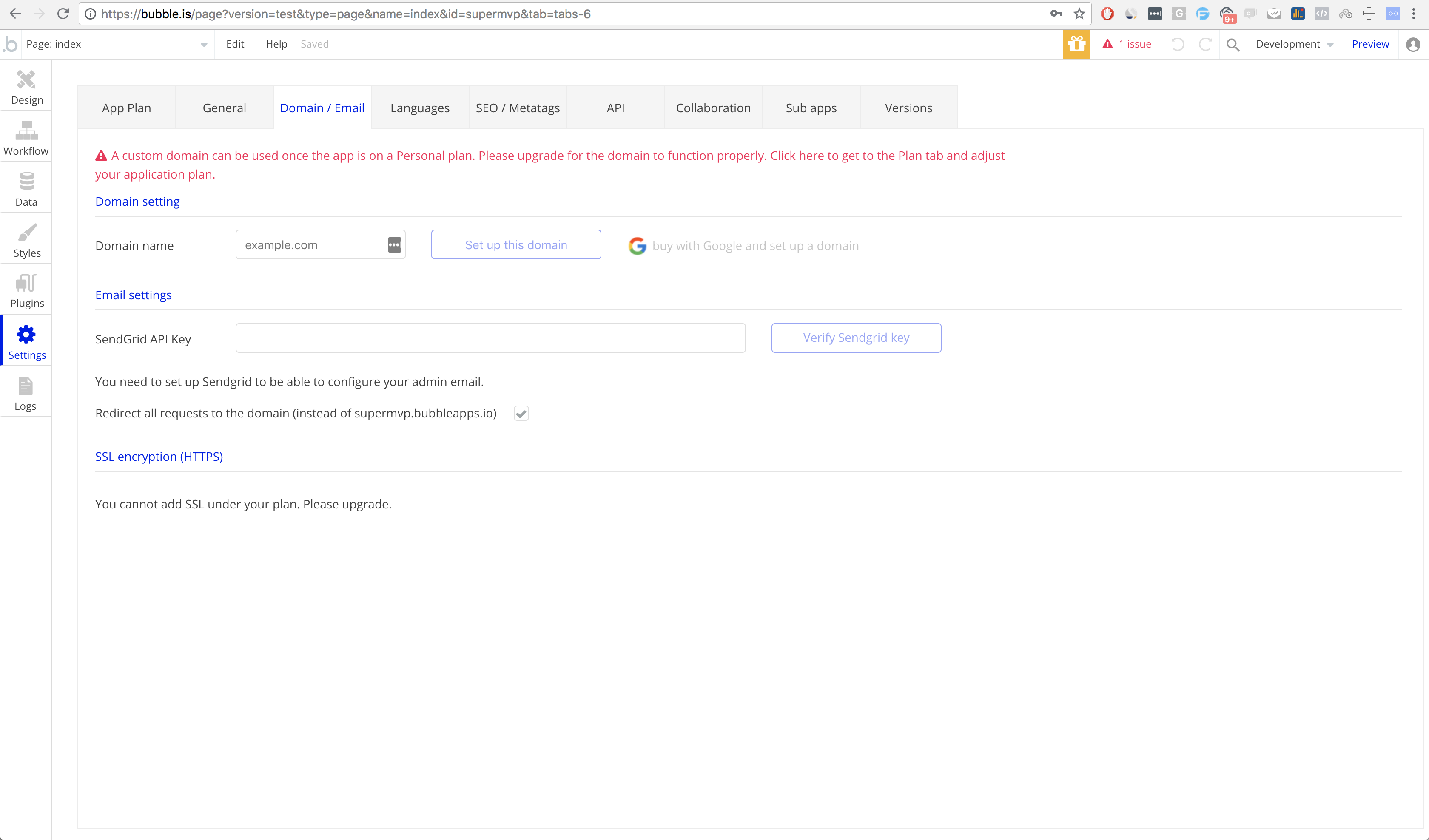
Task: Switch to the Languages tab
Action: (420, 108)
